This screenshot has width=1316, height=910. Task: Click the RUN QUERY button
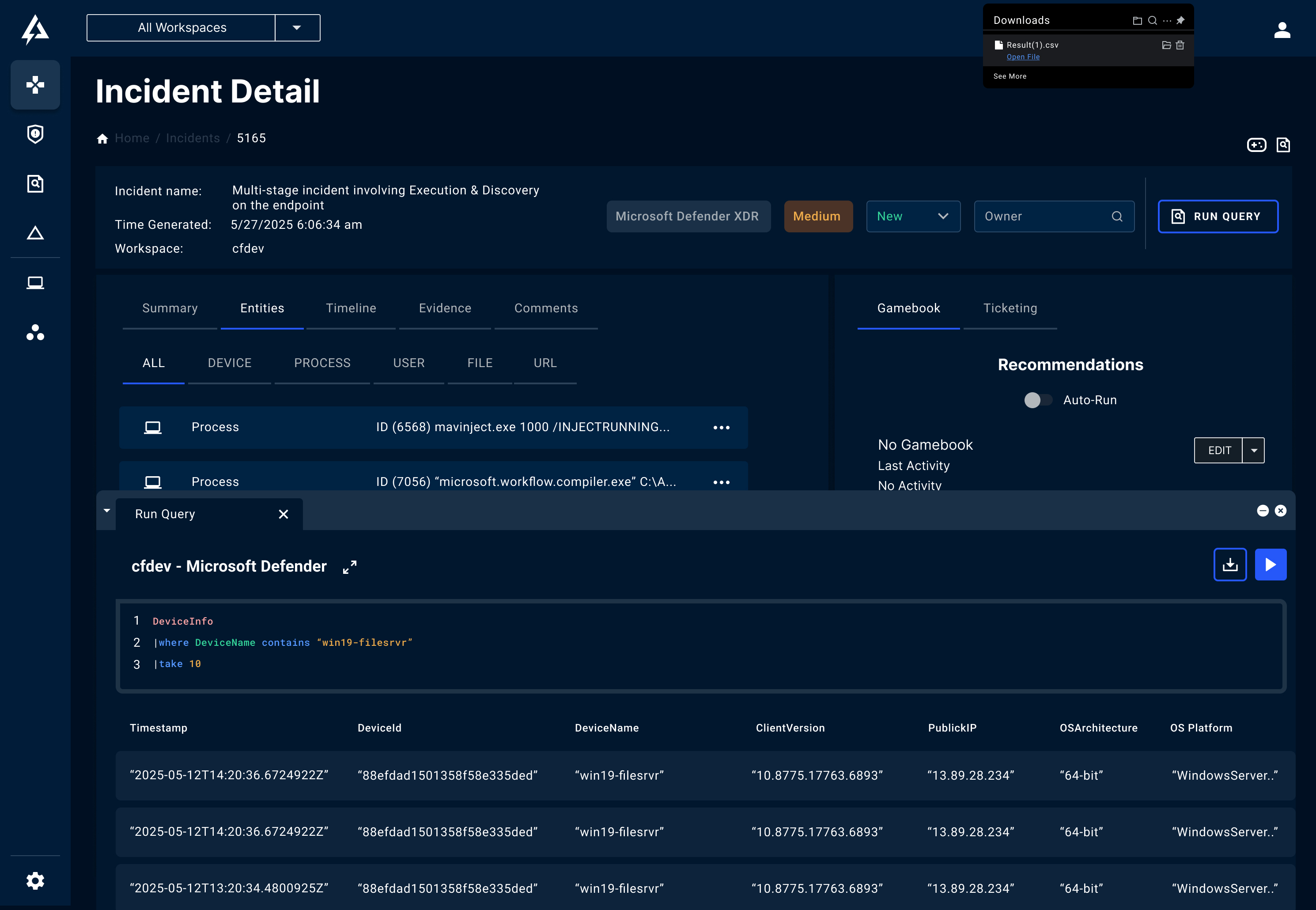pyautogui.click(x=1218, y=216)
